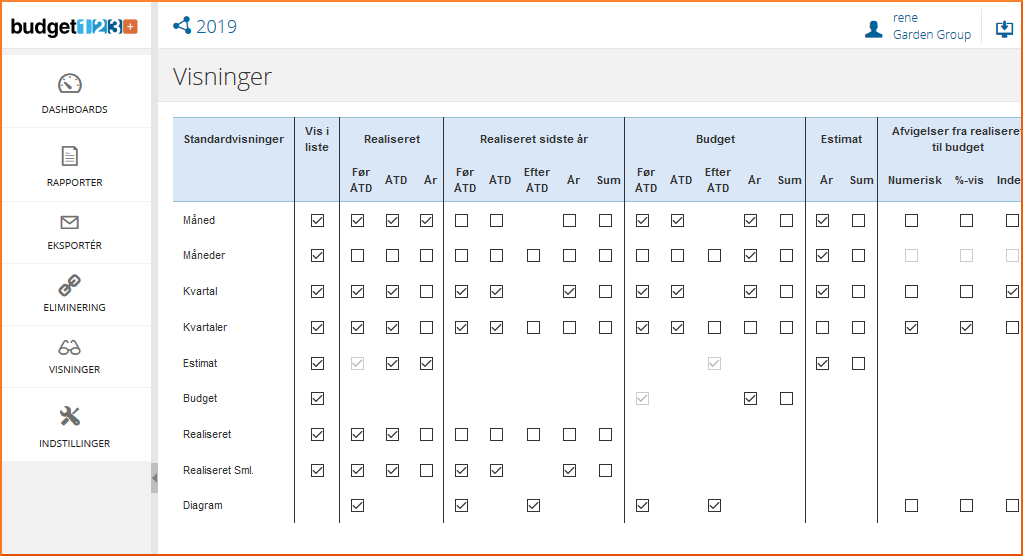Click the share icon beside 2019
Image resolution: width=1023 pixels, height=556 pixels.
182,26
